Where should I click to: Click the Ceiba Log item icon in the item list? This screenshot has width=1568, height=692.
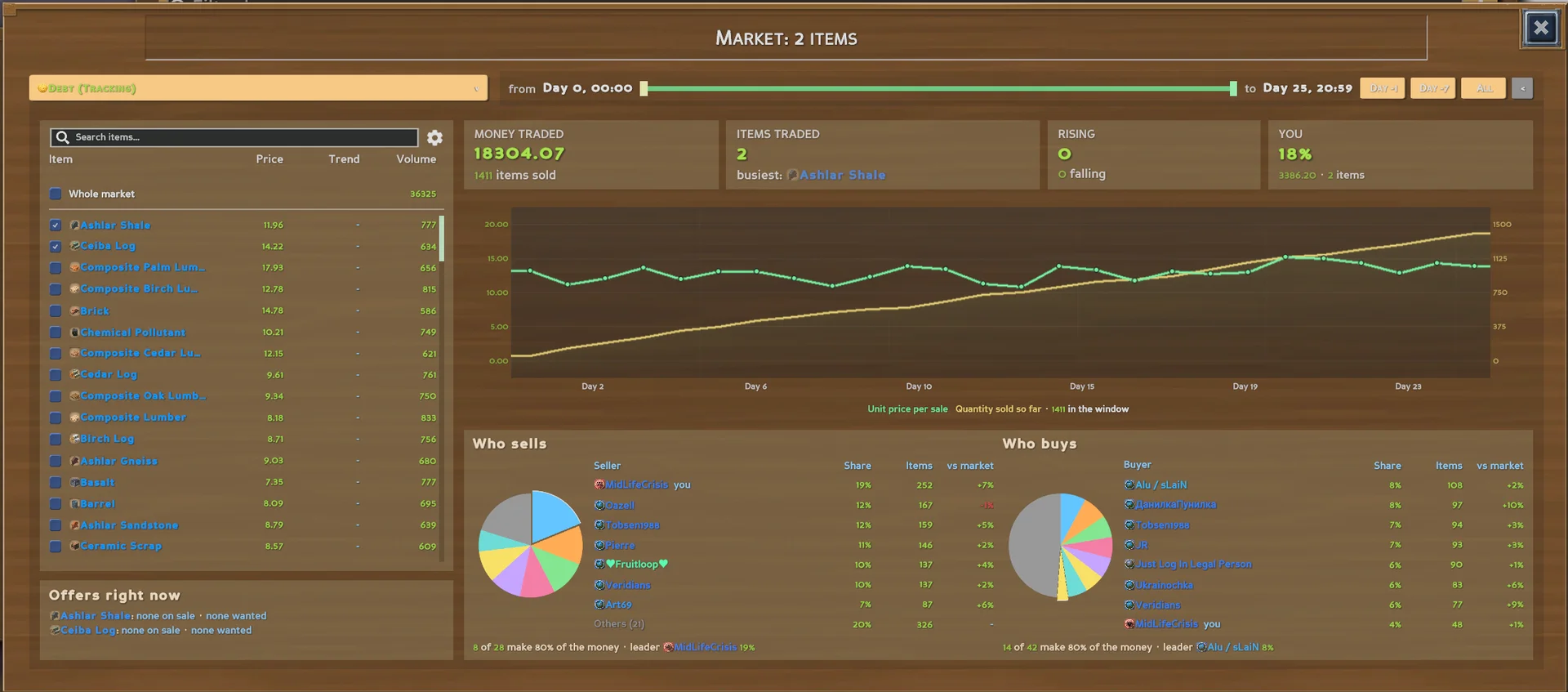tap(74, 246)
